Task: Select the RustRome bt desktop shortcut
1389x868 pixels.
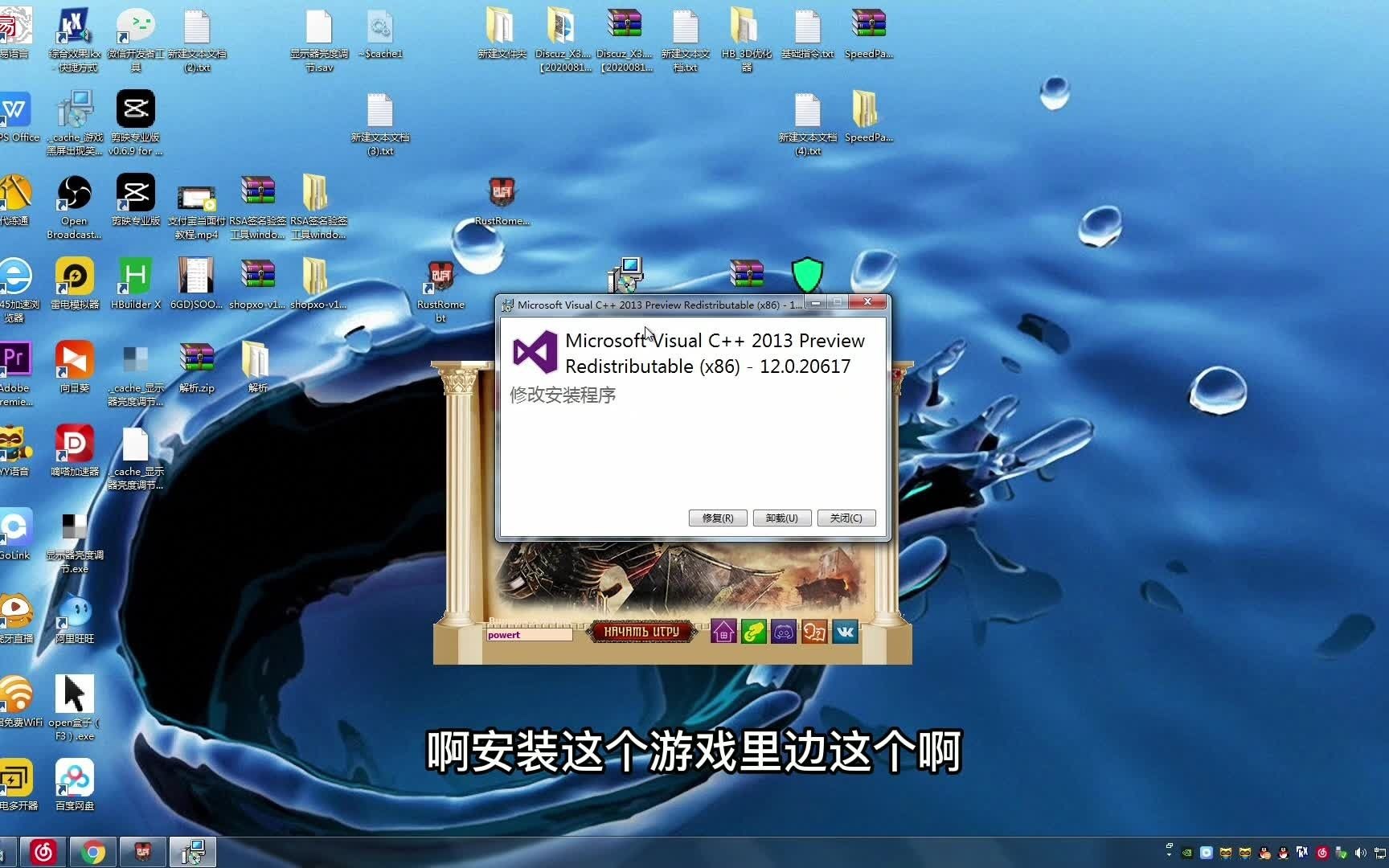Action: click(440, 291)
